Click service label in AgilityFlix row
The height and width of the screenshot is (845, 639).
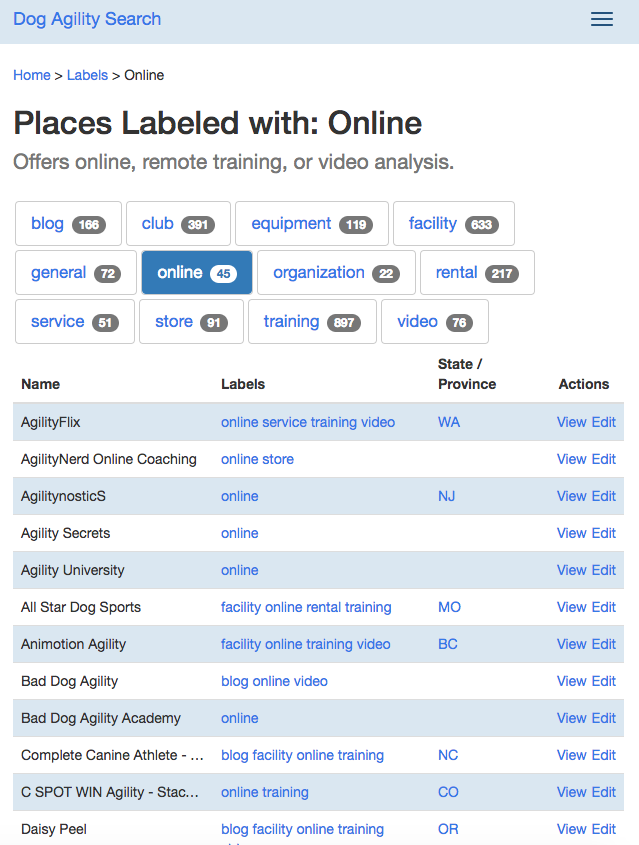(282, 422)
